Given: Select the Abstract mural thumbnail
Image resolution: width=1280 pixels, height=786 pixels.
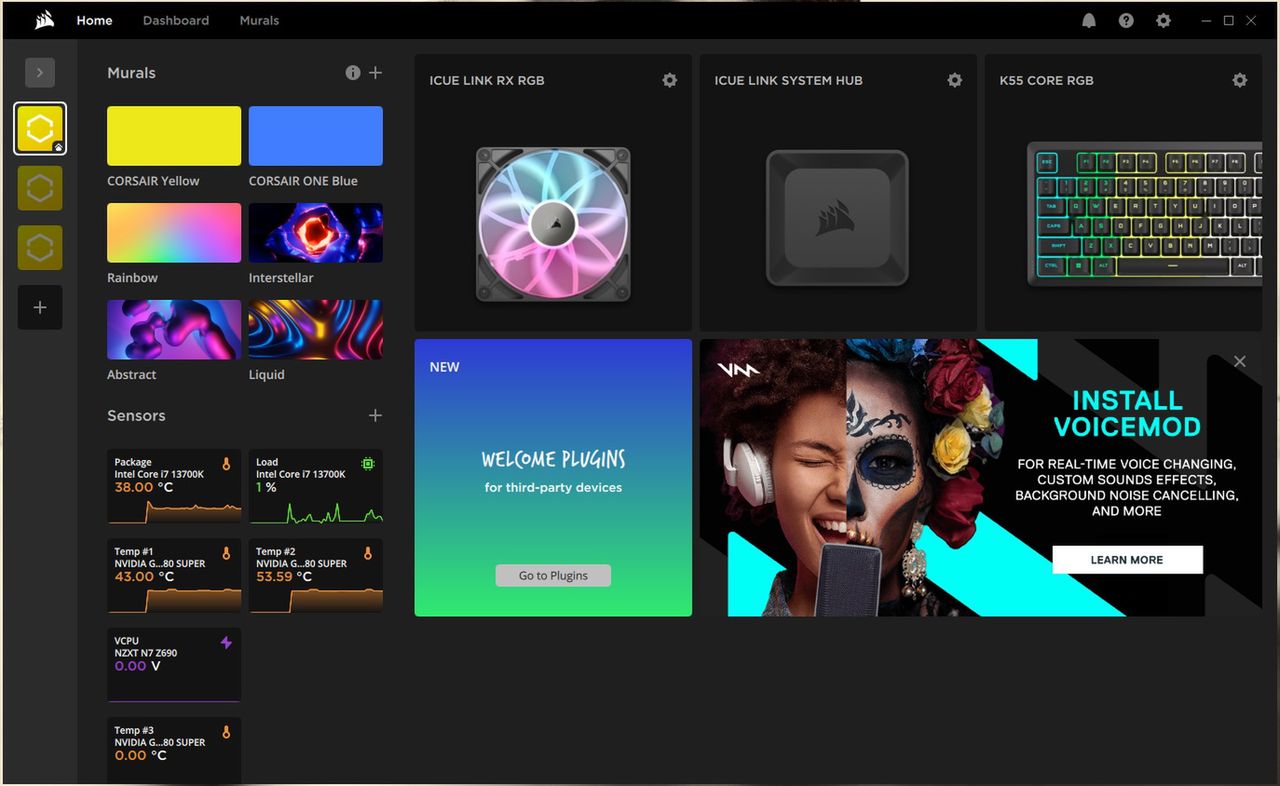Looking at the screenshot, I should point(174,330).
